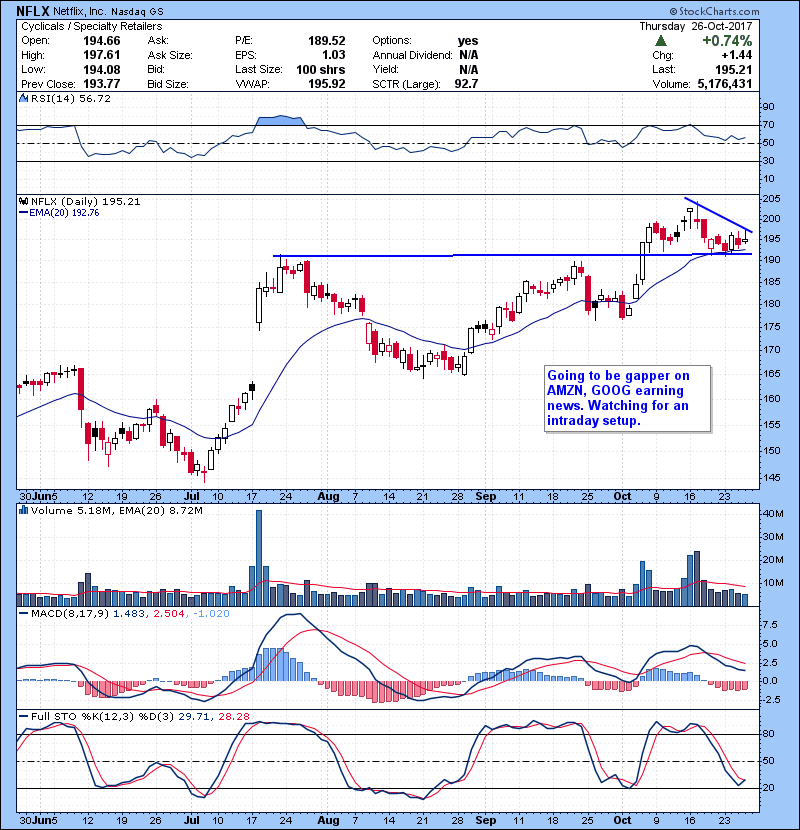Click the MACD(8,17,9) legend label
Screen dimensions: 800x830
(69, 614)
